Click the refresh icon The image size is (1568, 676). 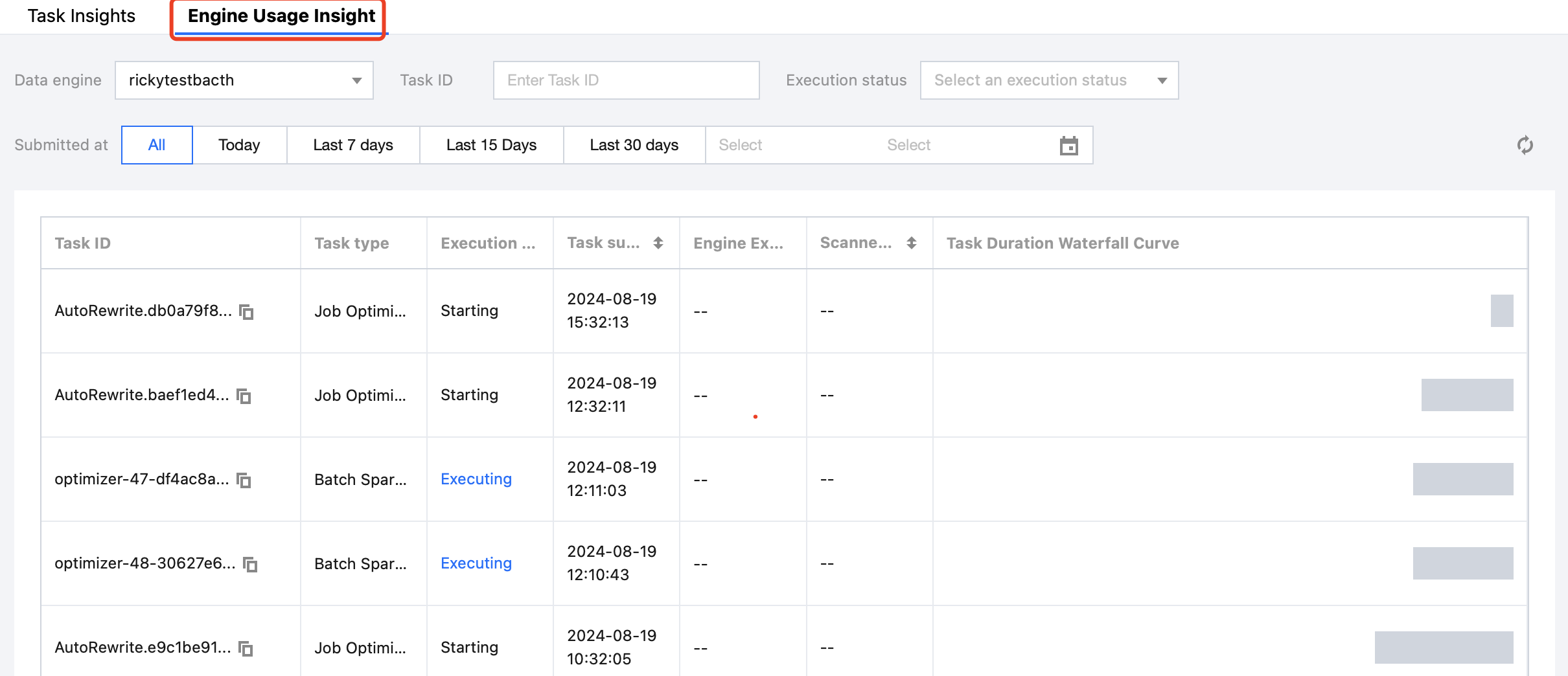[1525, 145]
